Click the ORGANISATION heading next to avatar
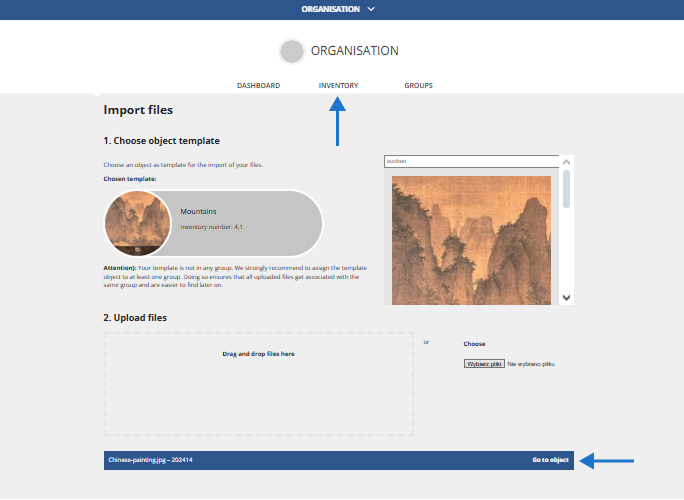 pyautogui.click(x=354, y=51)
